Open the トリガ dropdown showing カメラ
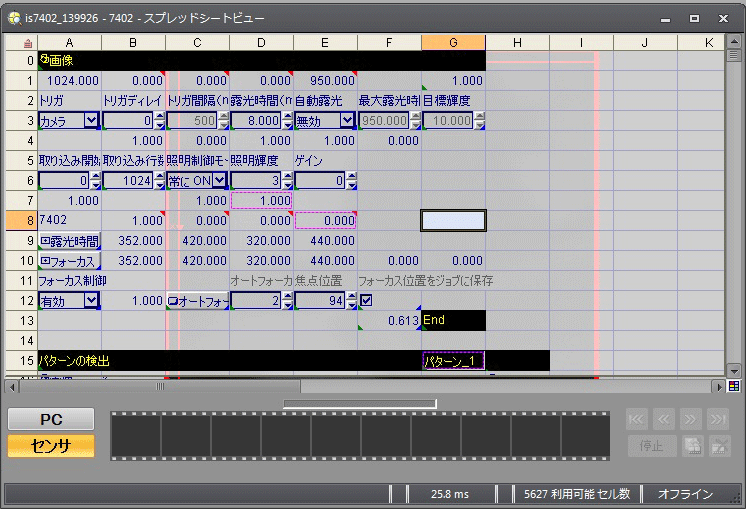746x509 pixels. pos(91,121)
